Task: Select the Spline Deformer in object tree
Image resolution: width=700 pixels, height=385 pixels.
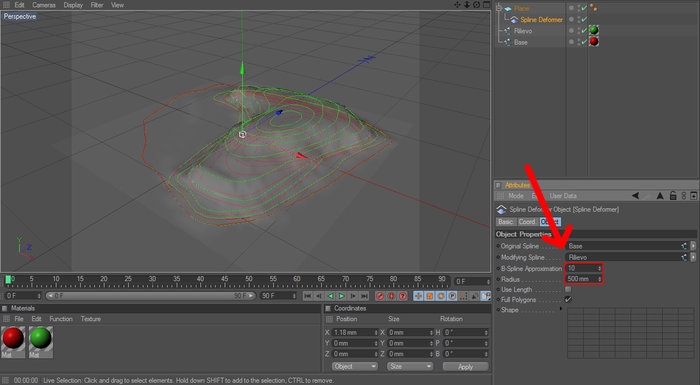Action: pyautogui.click(x=541, y=20)
